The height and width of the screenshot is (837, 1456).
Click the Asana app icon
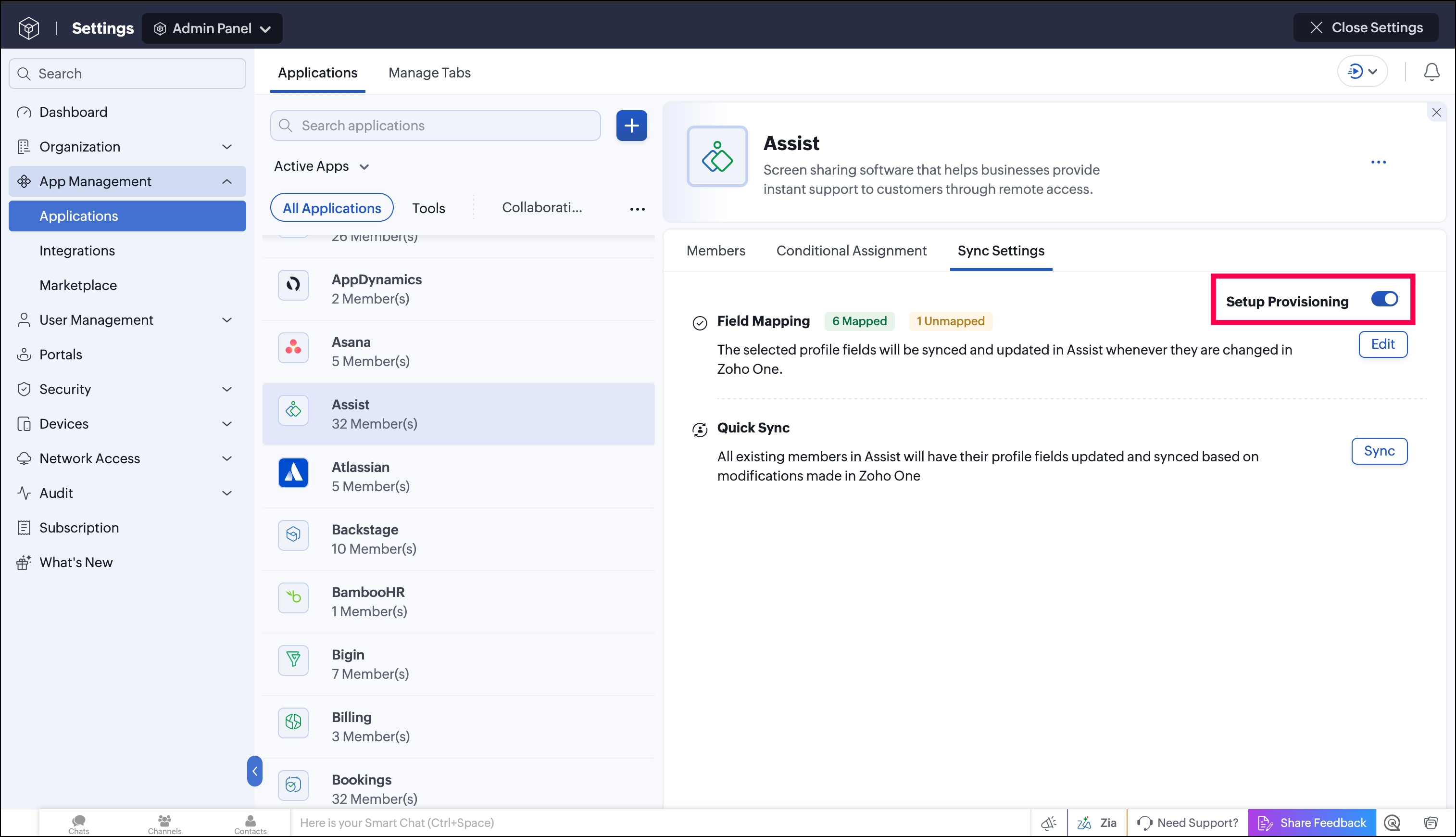293,347
